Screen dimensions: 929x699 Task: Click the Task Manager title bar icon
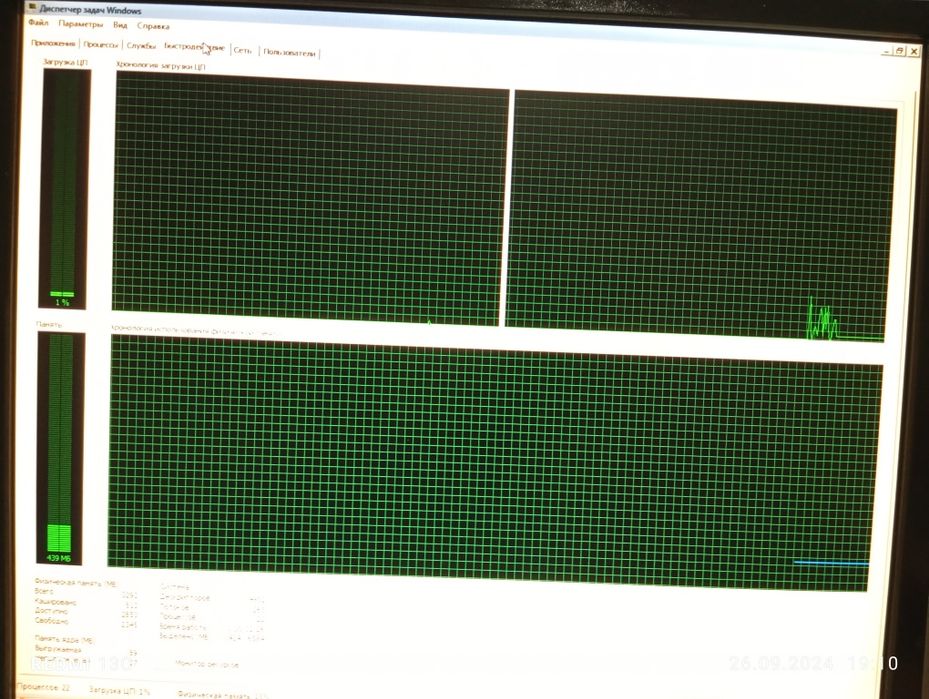(x=33, y=7)
